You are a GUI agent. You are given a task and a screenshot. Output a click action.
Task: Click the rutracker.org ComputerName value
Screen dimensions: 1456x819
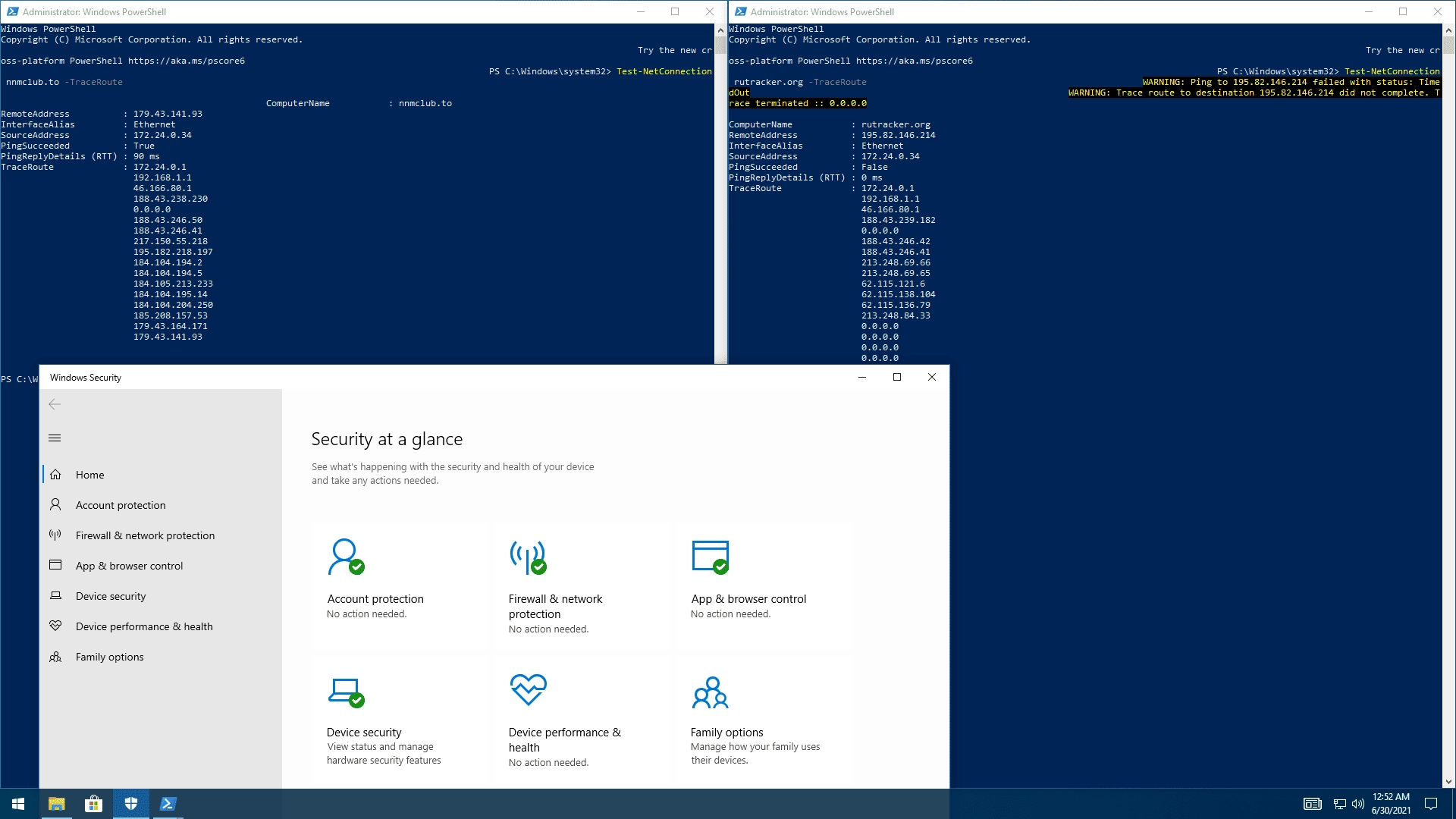coord(896,124)
